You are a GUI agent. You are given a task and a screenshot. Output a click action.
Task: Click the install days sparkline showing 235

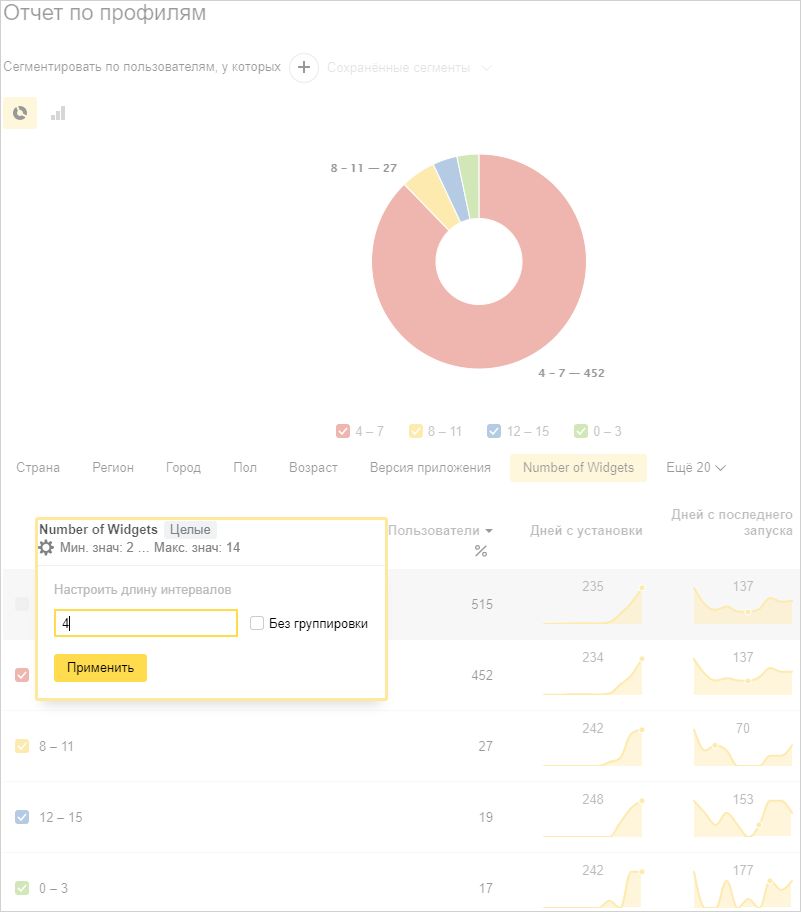[x=593, y=603]
